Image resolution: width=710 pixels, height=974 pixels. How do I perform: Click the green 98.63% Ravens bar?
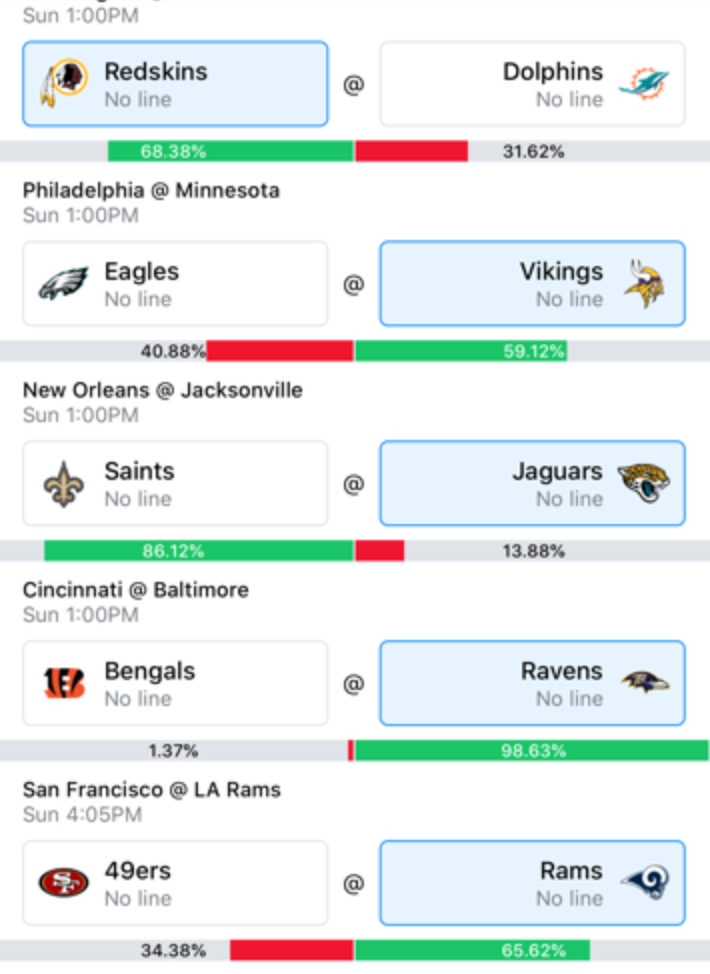[x=532, y=750]
